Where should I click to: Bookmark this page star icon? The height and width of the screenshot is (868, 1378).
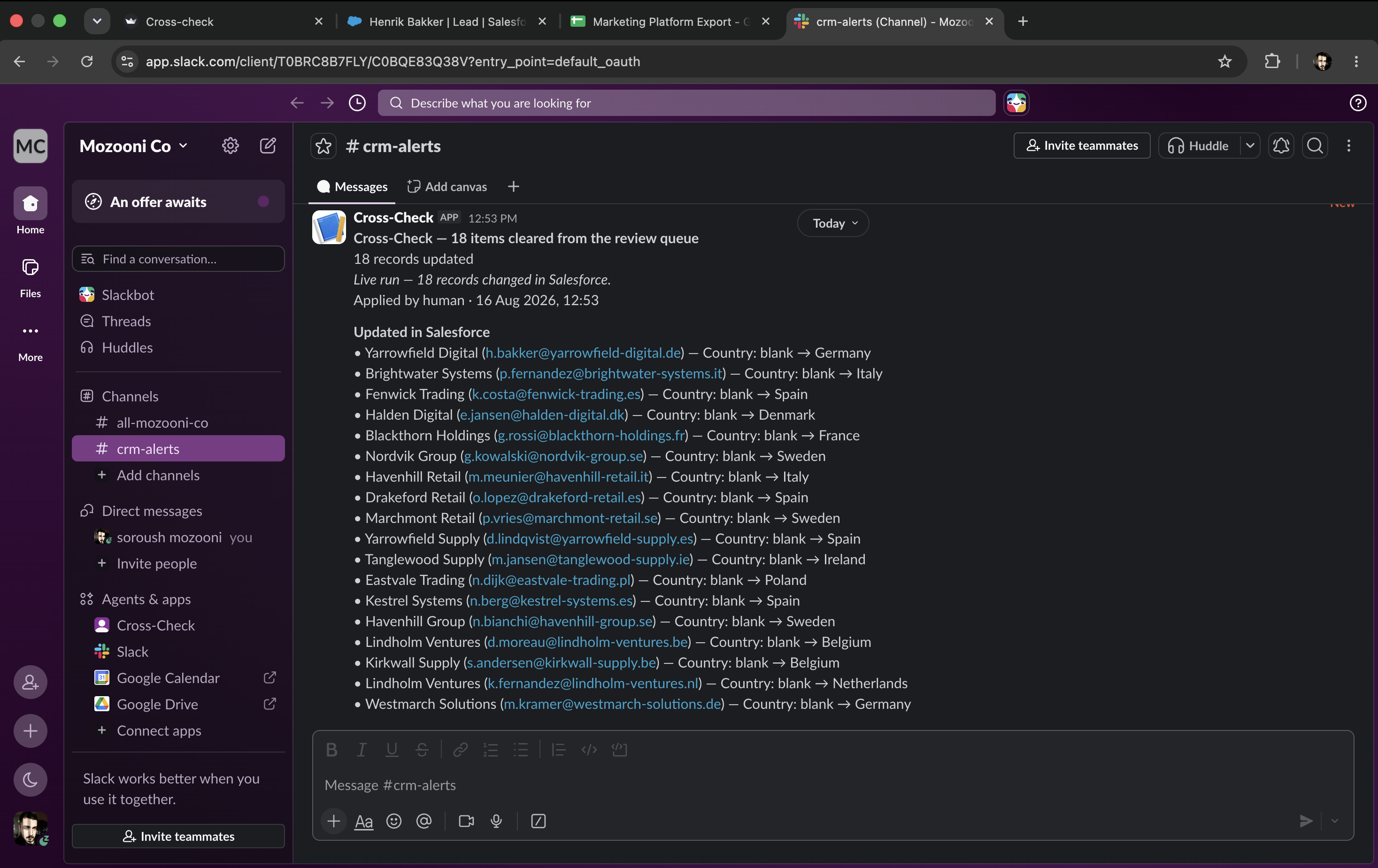(1224, 61)
